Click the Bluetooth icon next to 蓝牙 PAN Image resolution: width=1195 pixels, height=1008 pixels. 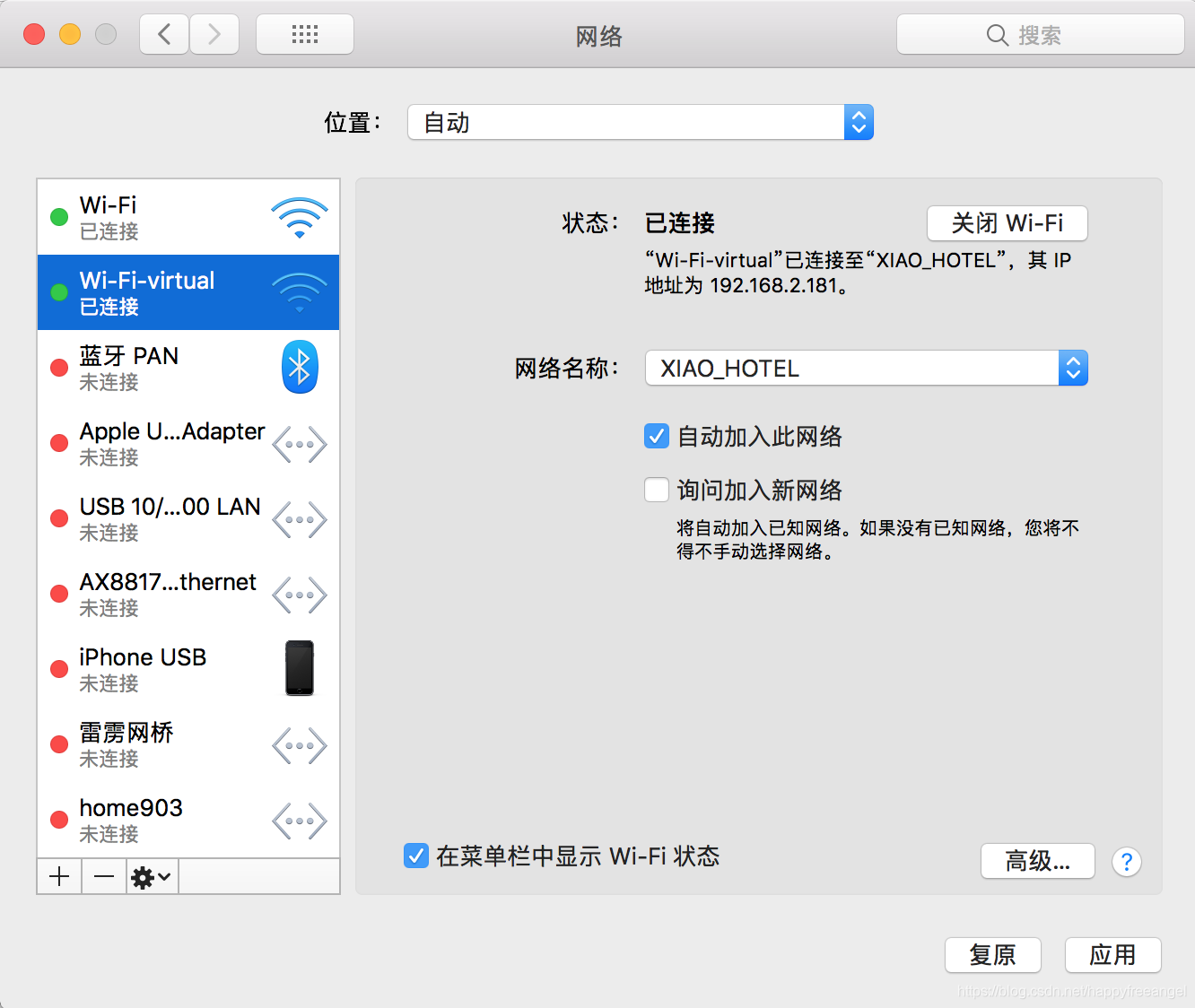pos(300,367)
